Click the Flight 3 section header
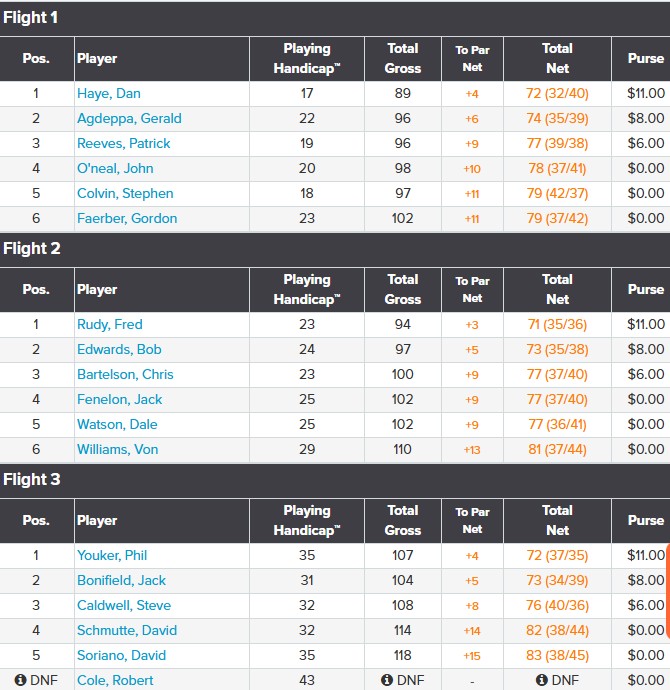670x690 pixels. pyautogui.click(x=32, y=479)
